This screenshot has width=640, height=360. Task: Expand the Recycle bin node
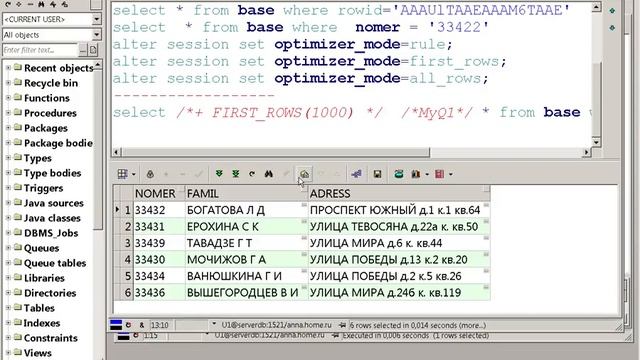8,83
